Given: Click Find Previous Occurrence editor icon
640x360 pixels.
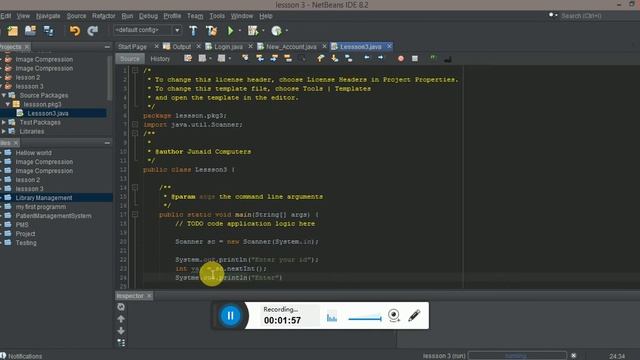Looking at the screenshot, I should tap(260, 58).
